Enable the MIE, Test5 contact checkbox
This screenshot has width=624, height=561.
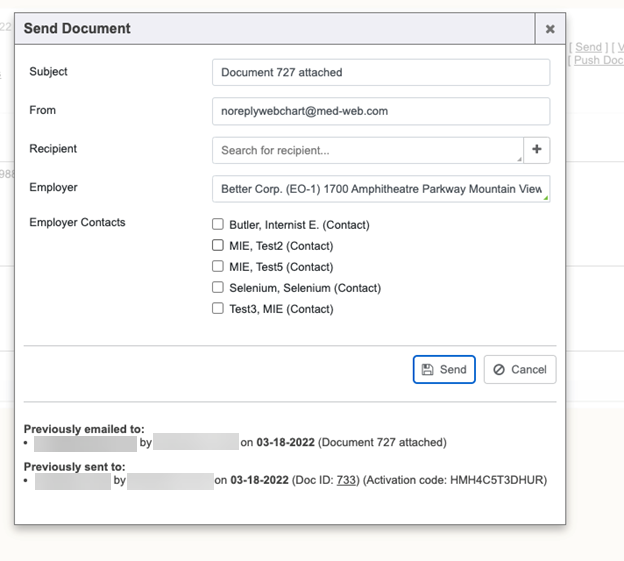pyautogui.click(x=218, y=267)
